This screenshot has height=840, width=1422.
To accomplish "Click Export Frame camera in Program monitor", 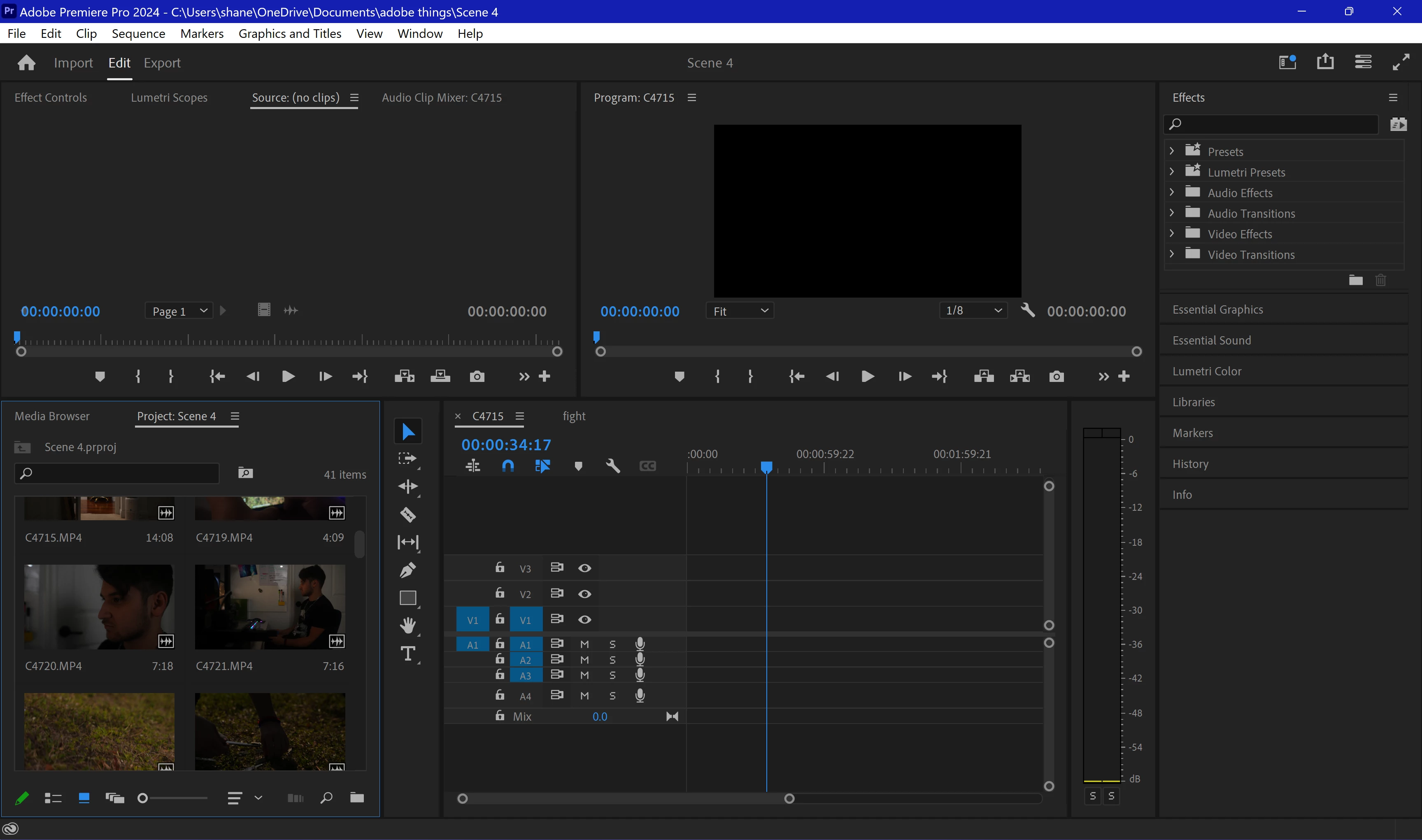I will click(x=1056, y=377).
